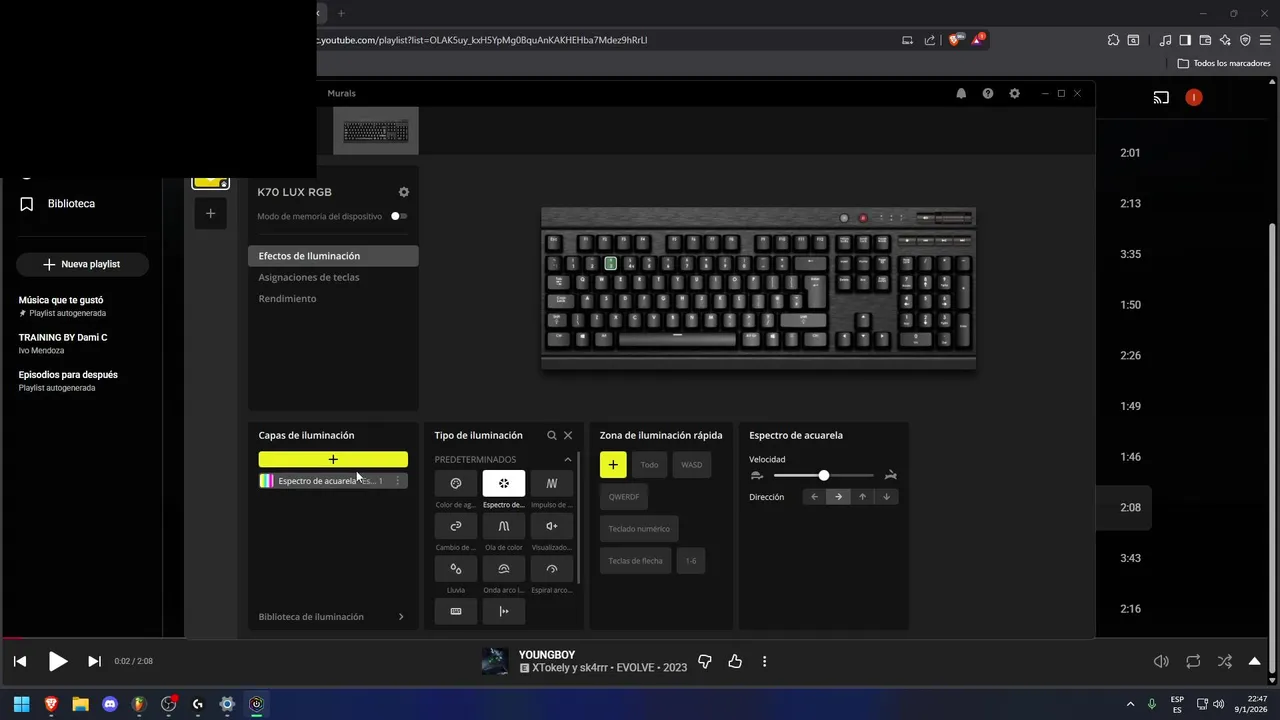Screen dimensions: 1280x720
Task: Choose Impulso de color lighting type
Action: coord(551,484)
